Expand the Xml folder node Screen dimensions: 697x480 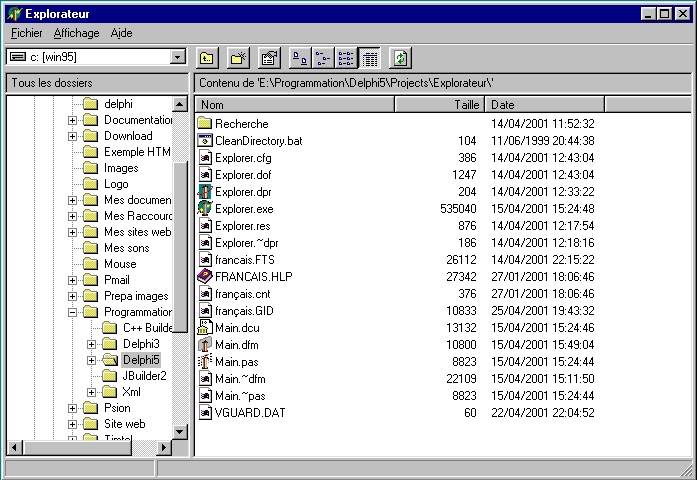coord(91,392)
